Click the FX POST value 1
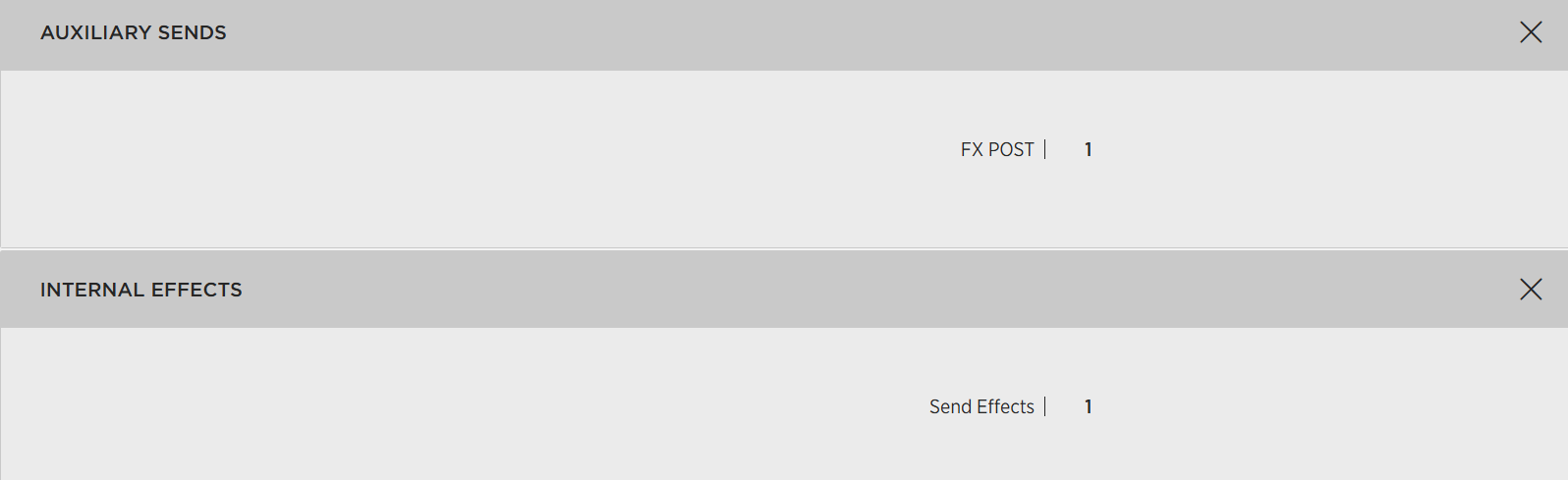 click(x=1089, y=149)
